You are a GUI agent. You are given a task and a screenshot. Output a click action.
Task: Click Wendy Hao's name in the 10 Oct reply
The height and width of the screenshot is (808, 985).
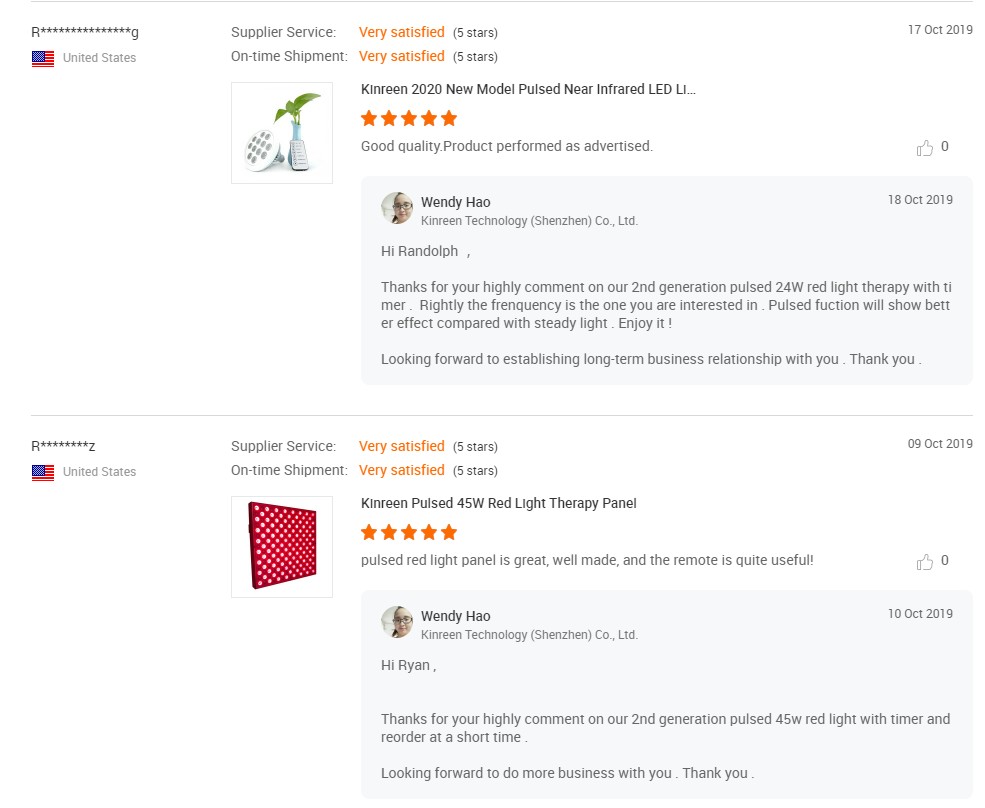tap(455, 616)
